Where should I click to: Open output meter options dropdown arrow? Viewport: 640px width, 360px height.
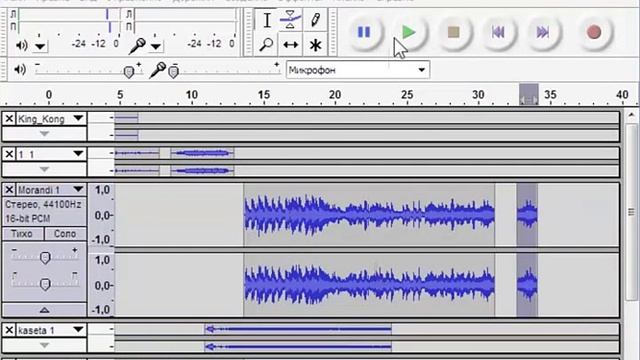click(x=40, y=46)
